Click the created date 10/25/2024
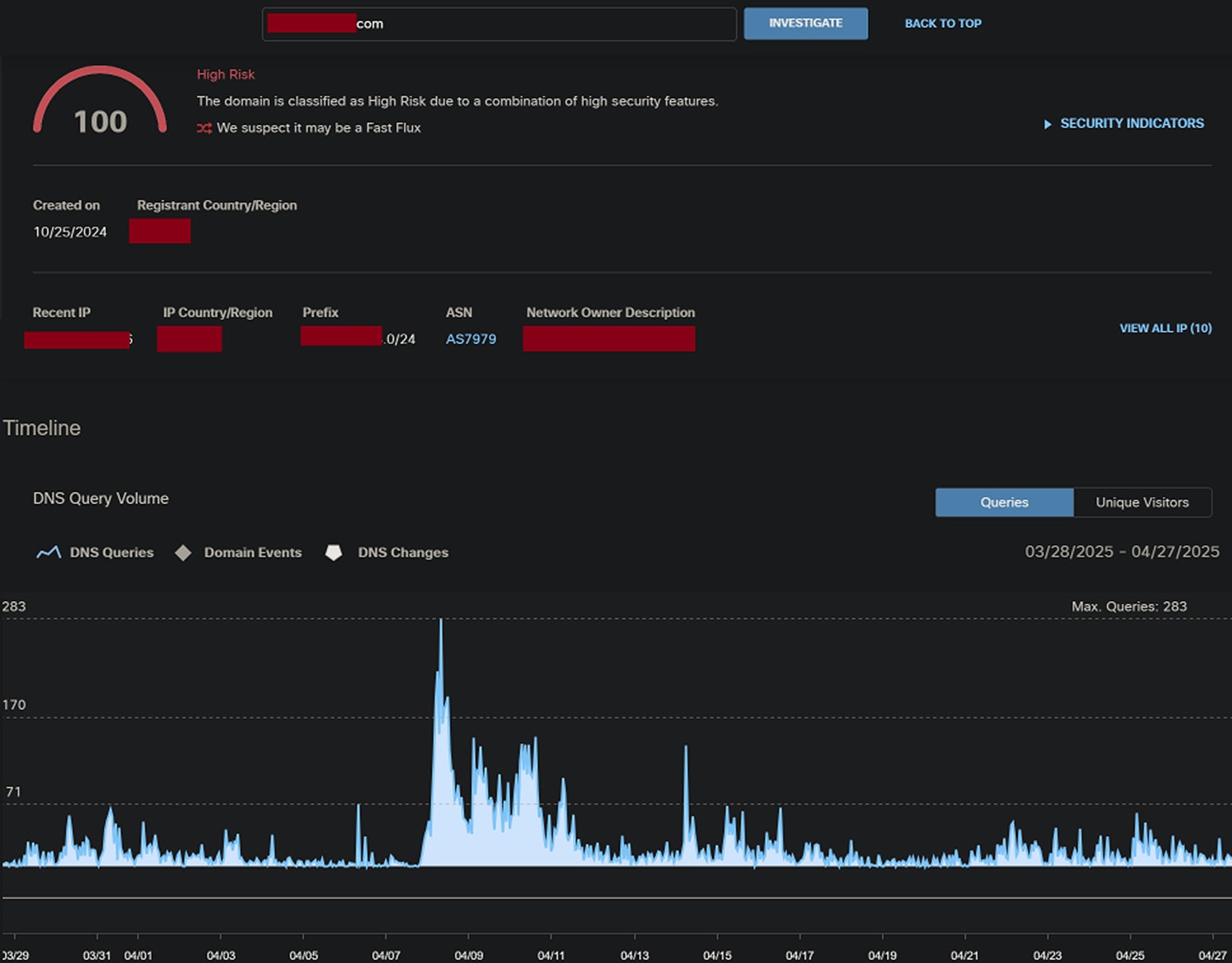1232x963 pixels. (70, 232)
